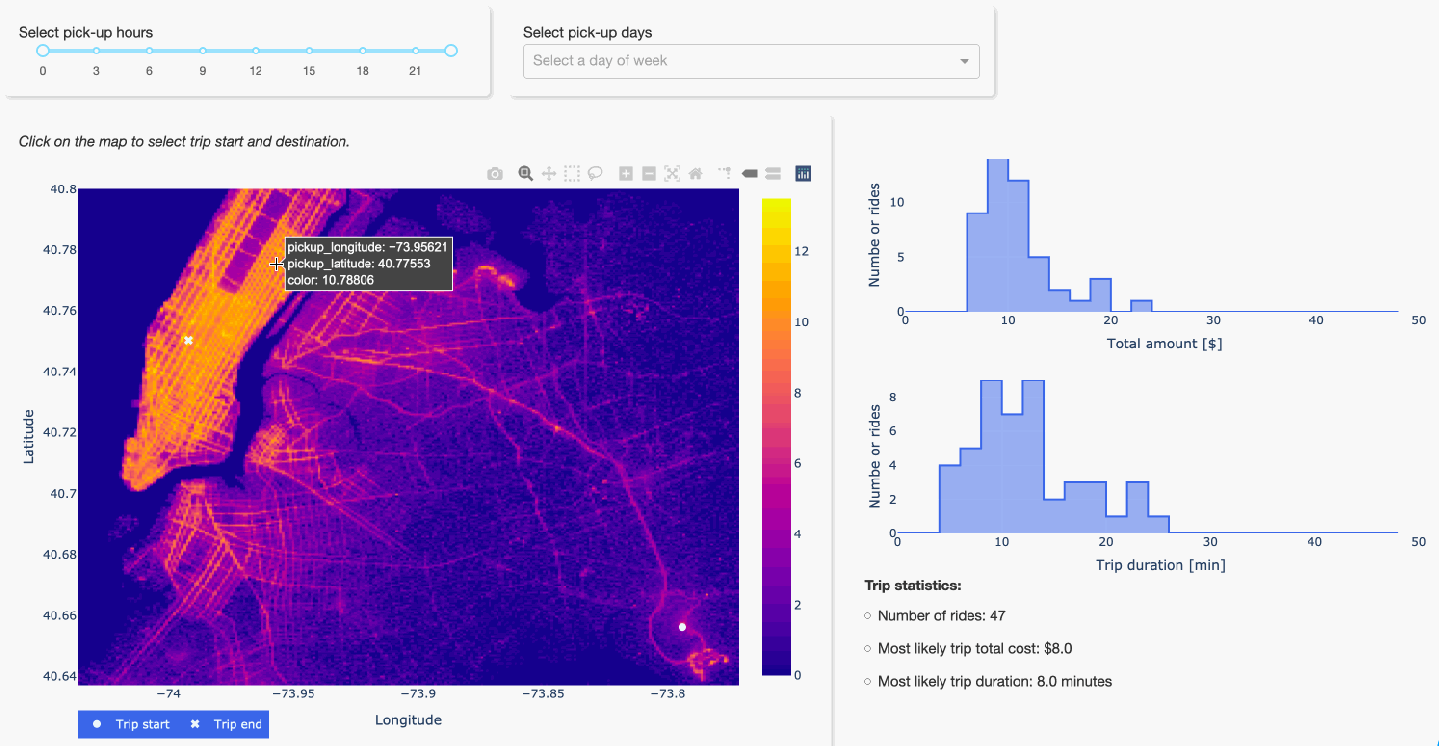Click the tallest bar in total amount histogram
This screenshot has width=1439, height=746.
point(998,235)
